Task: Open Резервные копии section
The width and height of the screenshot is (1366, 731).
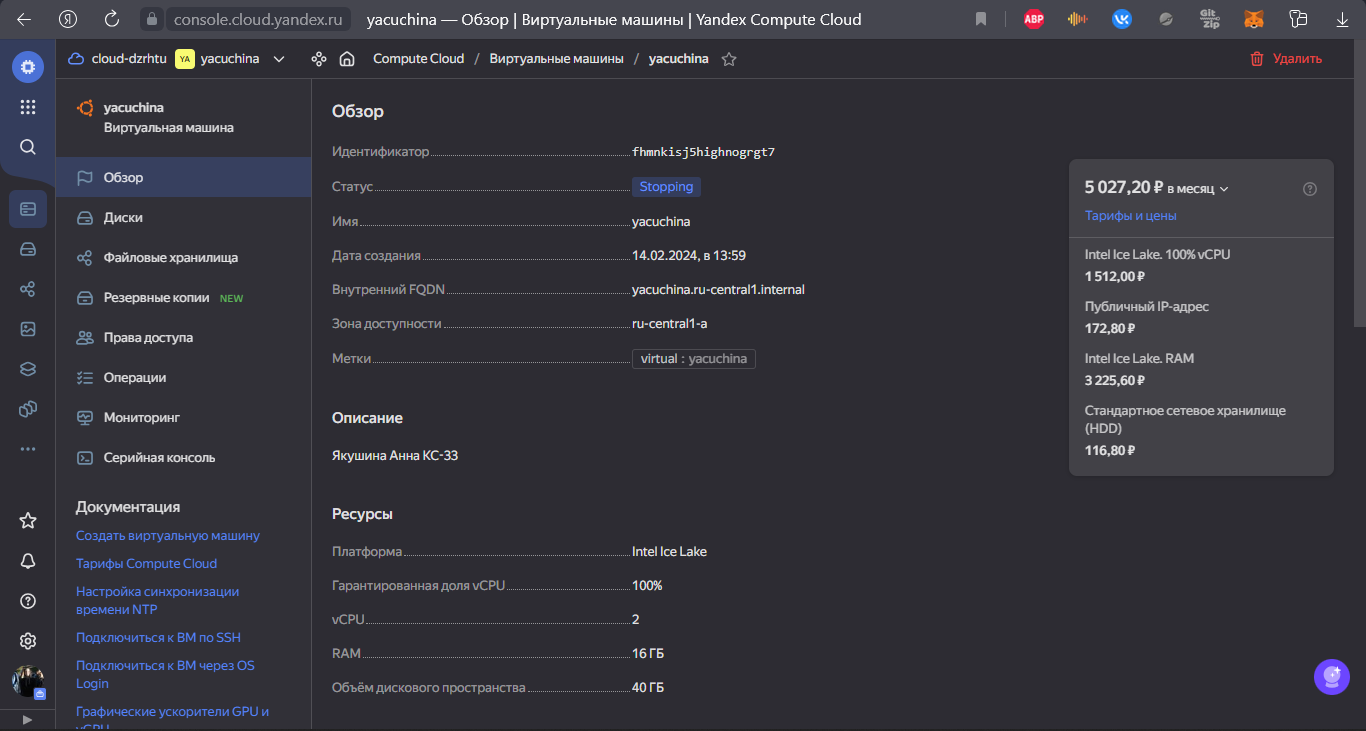Action: [184, 297]
